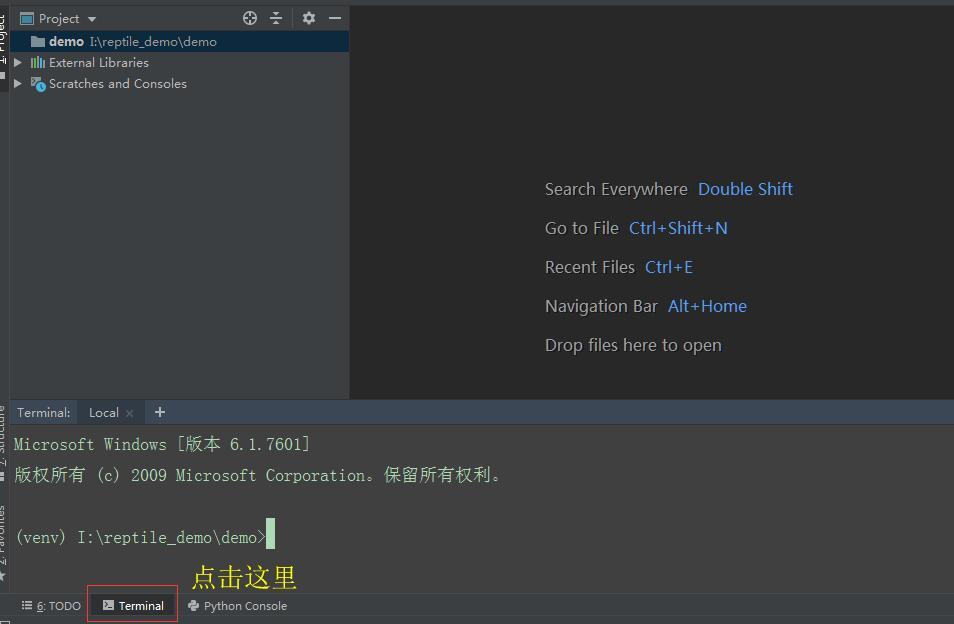Hide the Project panel with minus icon
954x624 pixels.
(x=335, y=18)
